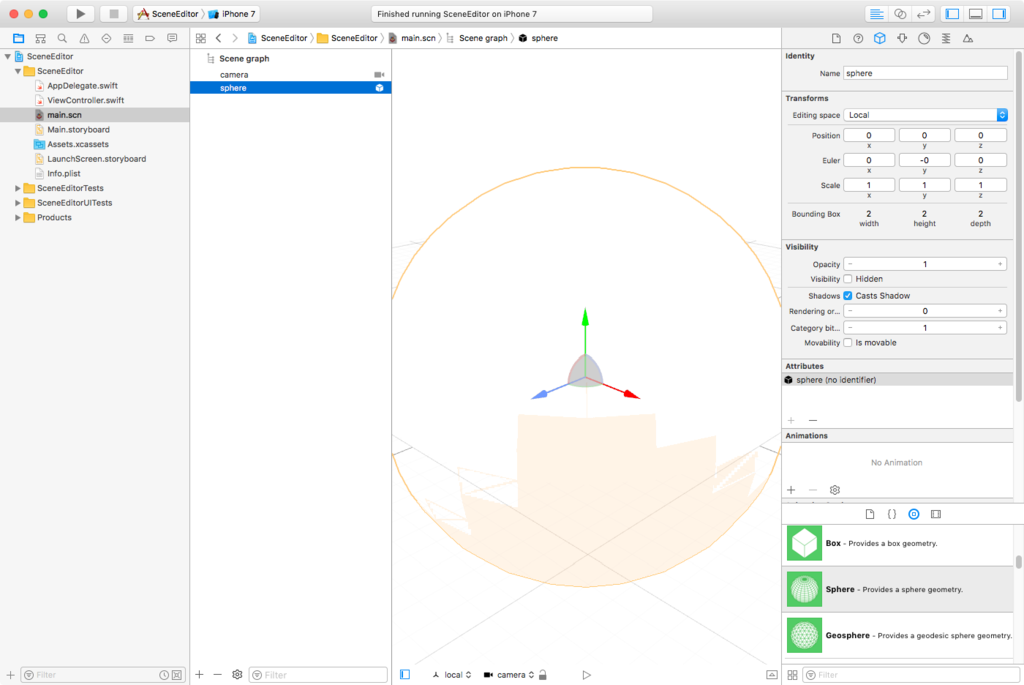Open the test navigator tab
This screenshot has width=1024, height=685.
(x=106, y=39)
